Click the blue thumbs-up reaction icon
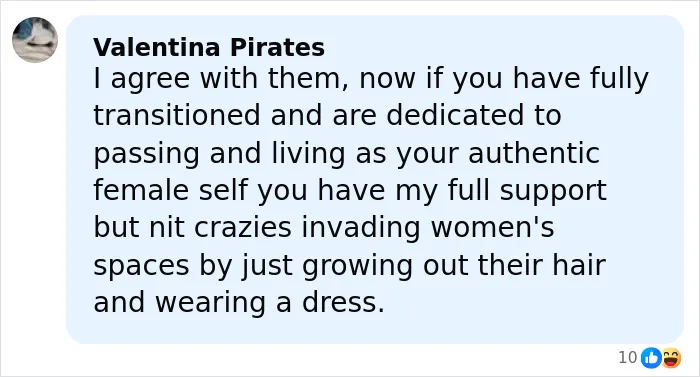700x377 pixels. coord(651,358)
